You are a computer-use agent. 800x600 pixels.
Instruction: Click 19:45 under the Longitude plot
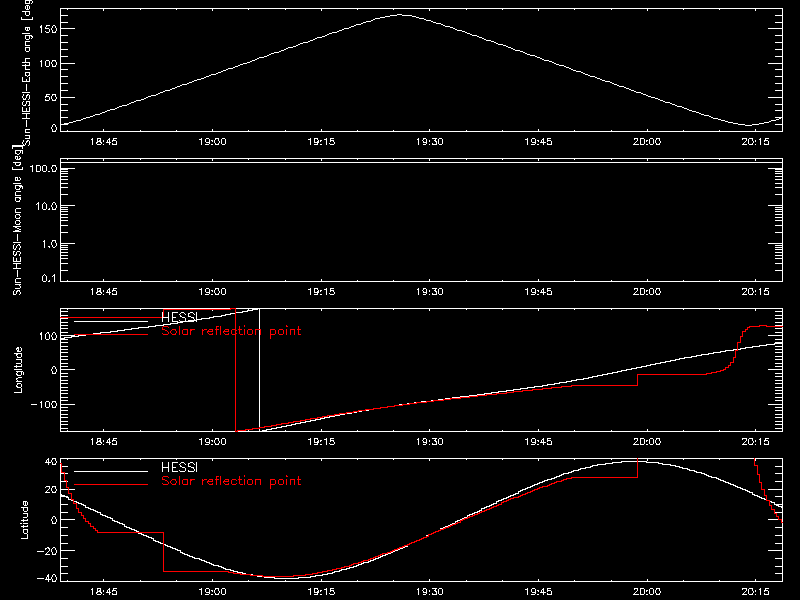[x=538, y=442]
